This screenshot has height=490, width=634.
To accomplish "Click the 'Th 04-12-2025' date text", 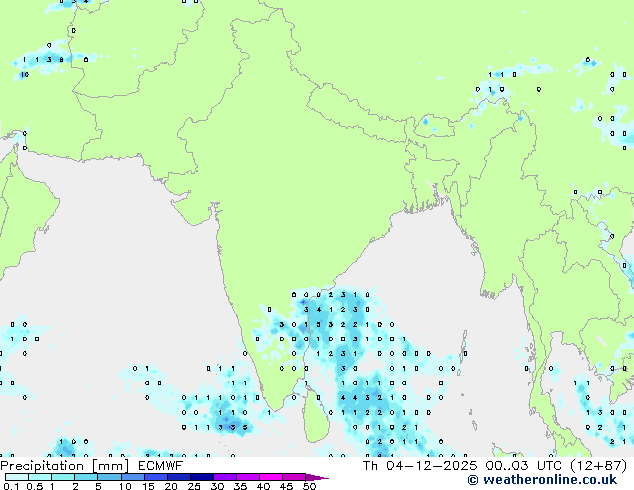I will click(420, 466).
